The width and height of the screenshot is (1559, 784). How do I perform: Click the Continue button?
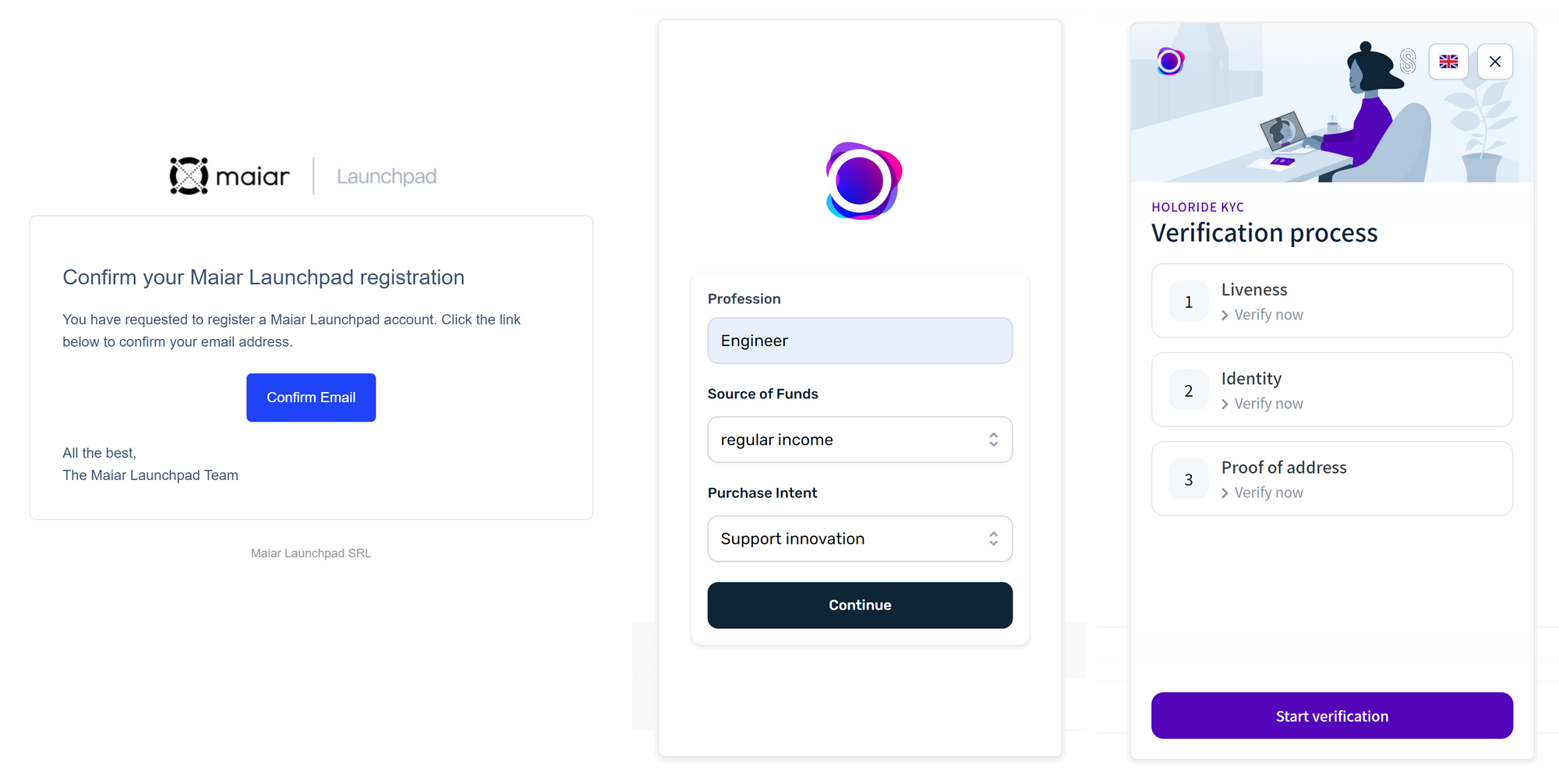(x=860, y=606)
